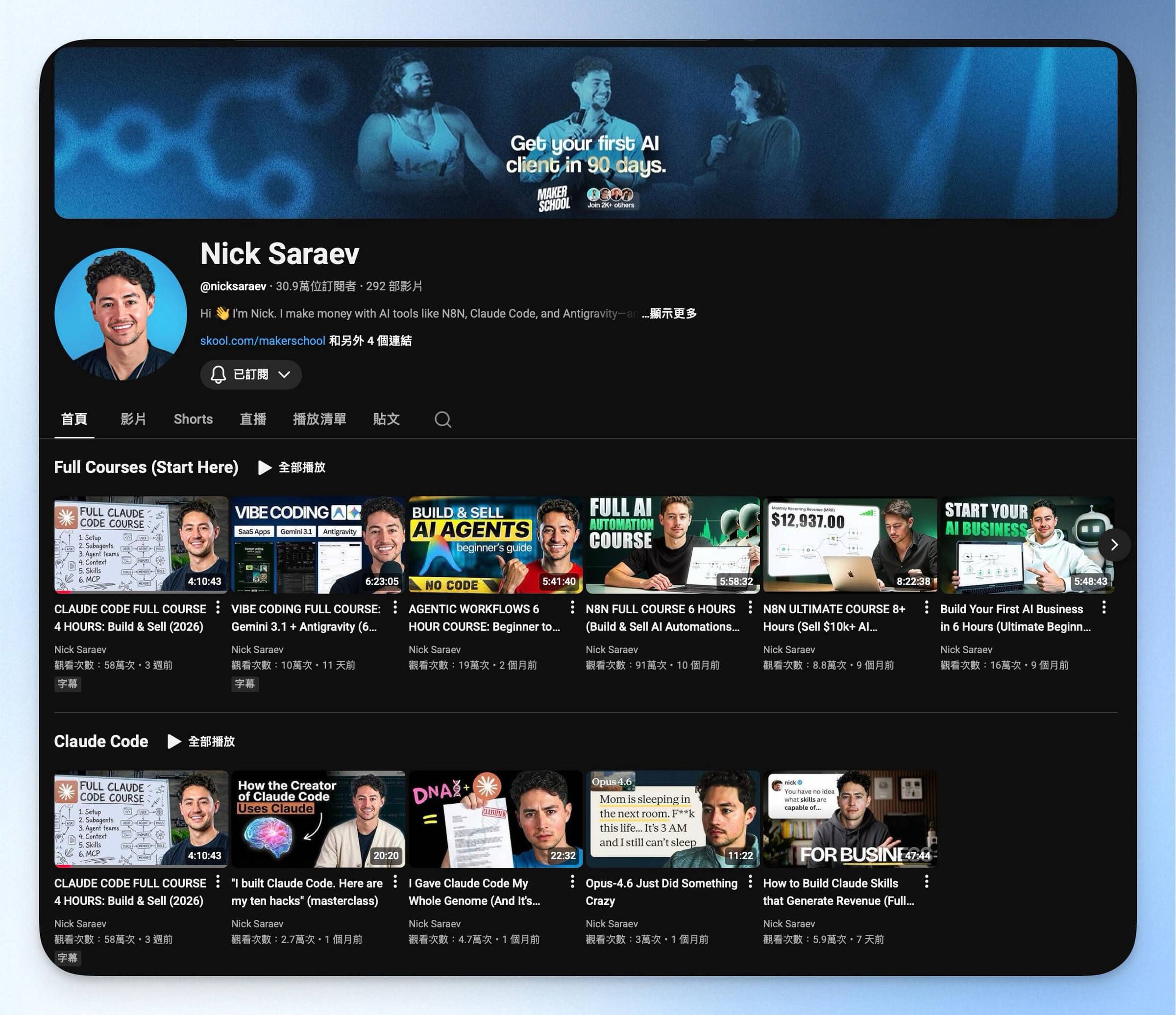Switch to the Shorts tab
Screen dimensions: 1176x1015
[193, 420]
